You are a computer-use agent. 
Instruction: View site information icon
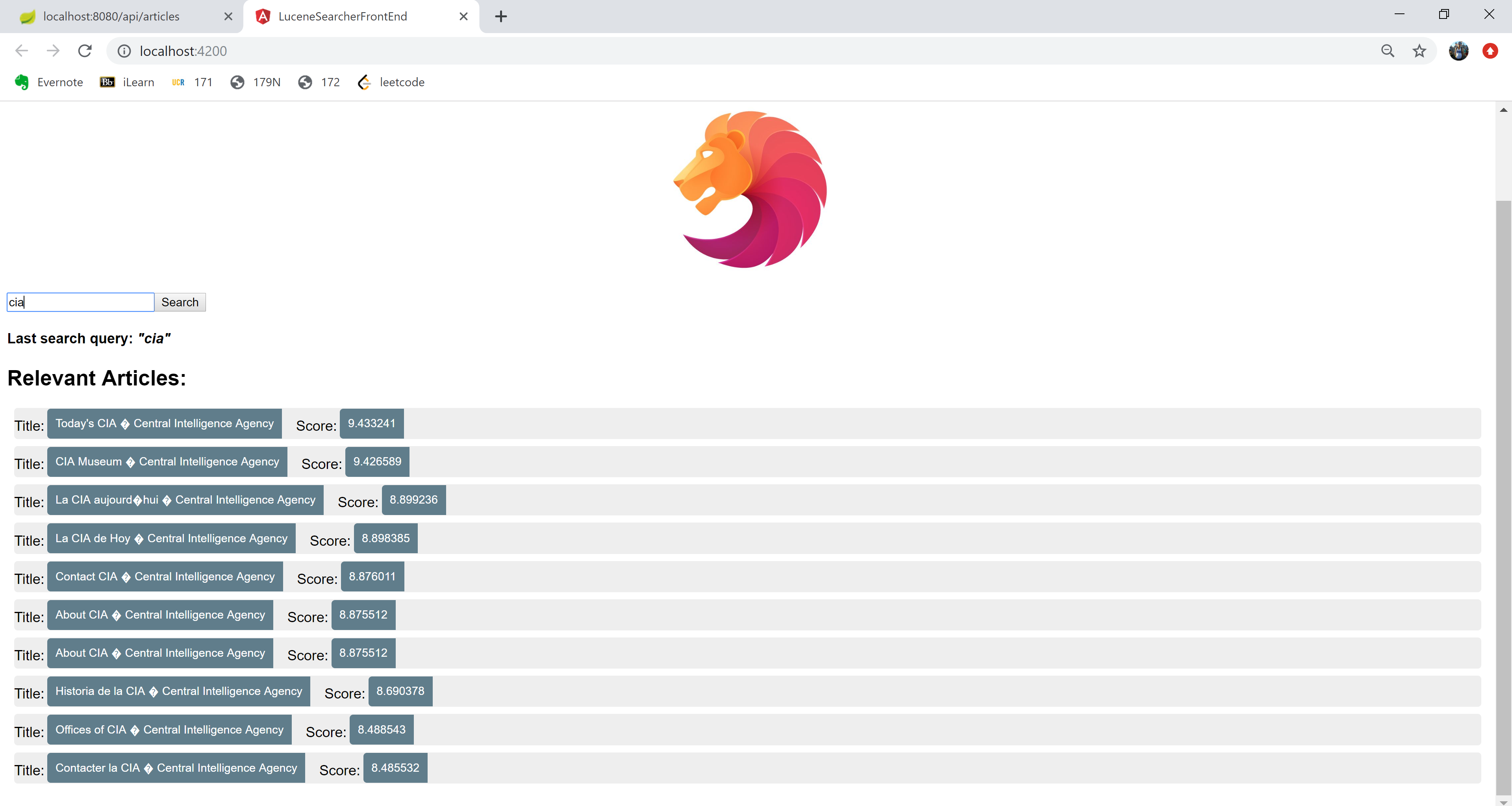tap(124, 51)
